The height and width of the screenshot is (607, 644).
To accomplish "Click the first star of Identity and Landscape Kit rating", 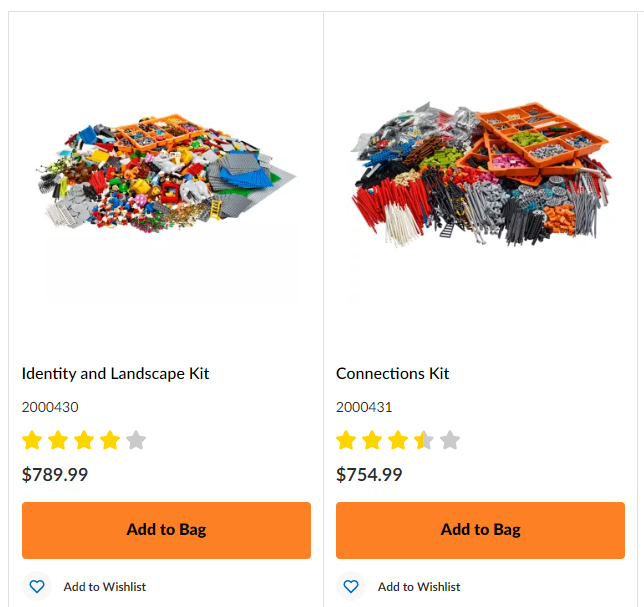I will pyautogui.click(x=32, y=440).
